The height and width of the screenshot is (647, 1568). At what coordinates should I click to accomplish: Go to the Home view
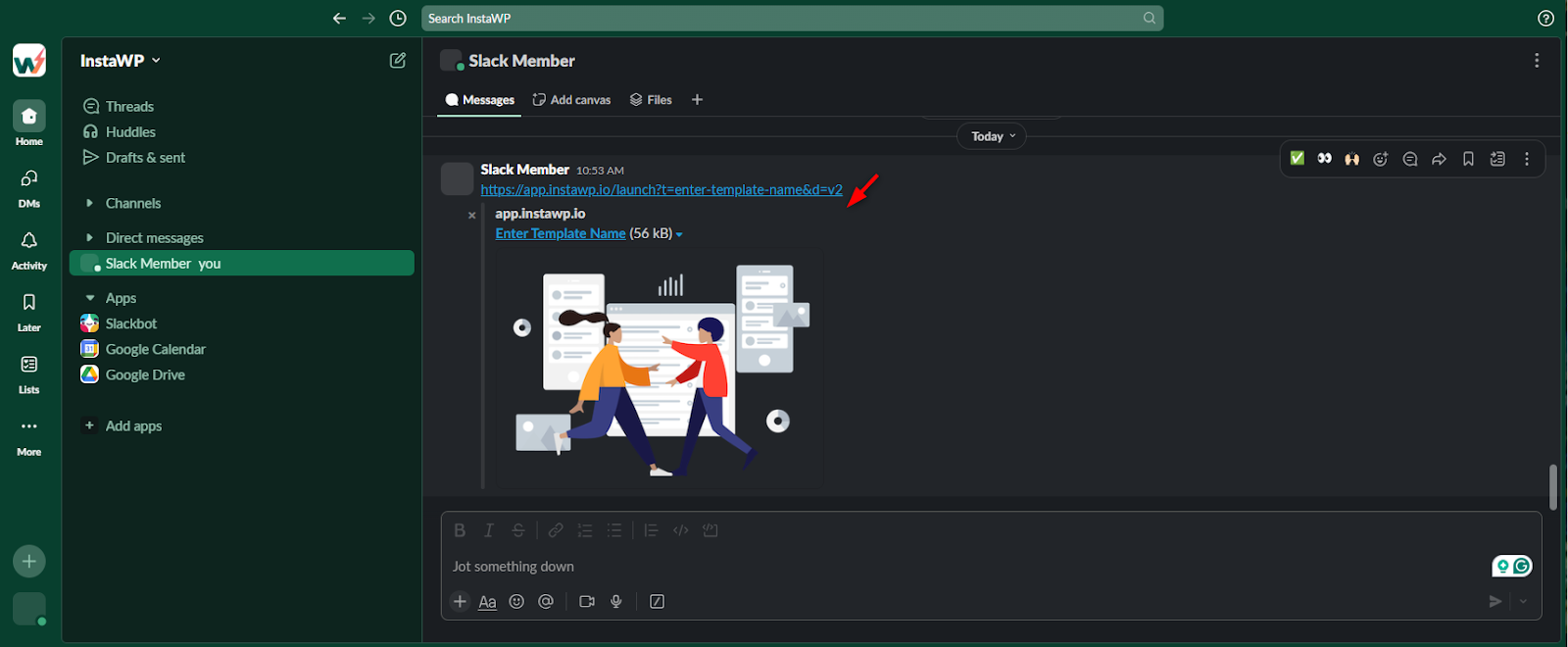[29, 124]
